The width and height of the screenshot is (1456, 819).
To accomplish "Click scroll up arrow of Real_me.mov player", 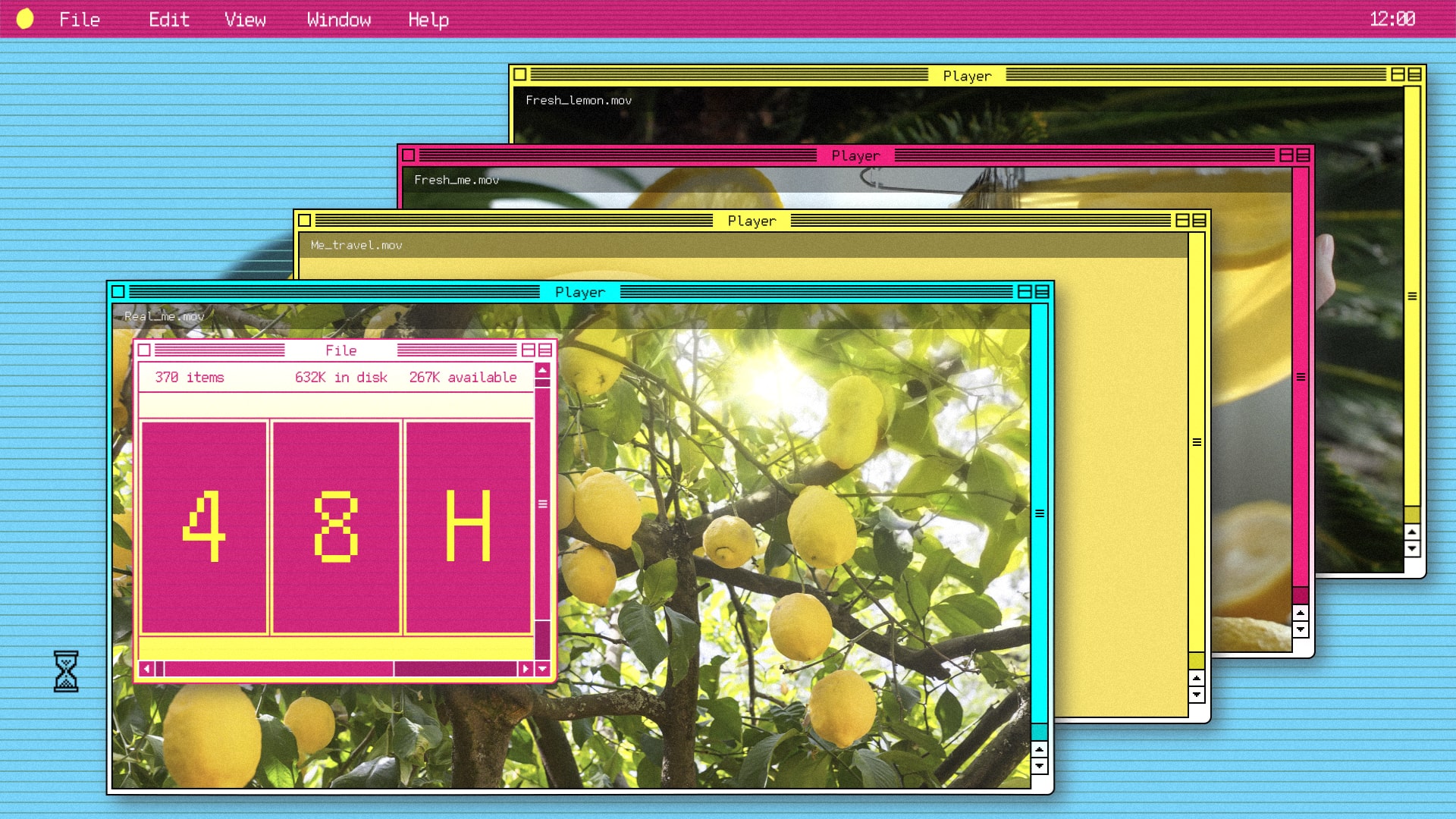I will coord(1039,749).
